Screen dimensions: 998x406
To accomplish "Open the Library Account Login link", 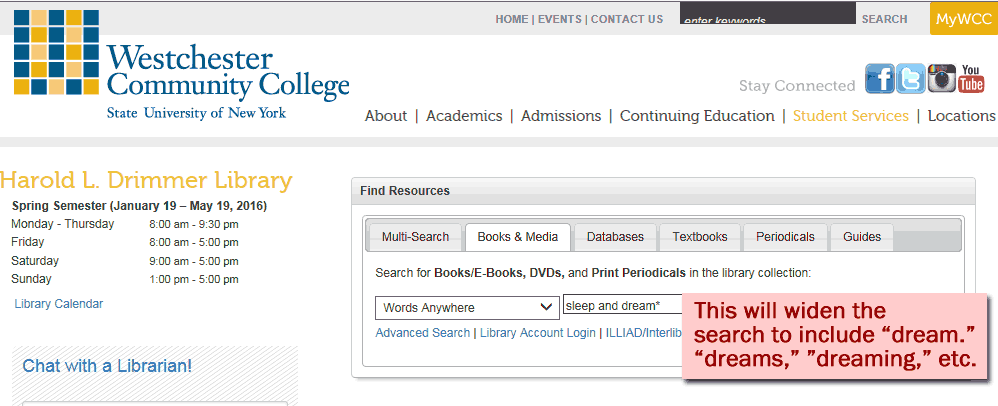I will 538,333.
